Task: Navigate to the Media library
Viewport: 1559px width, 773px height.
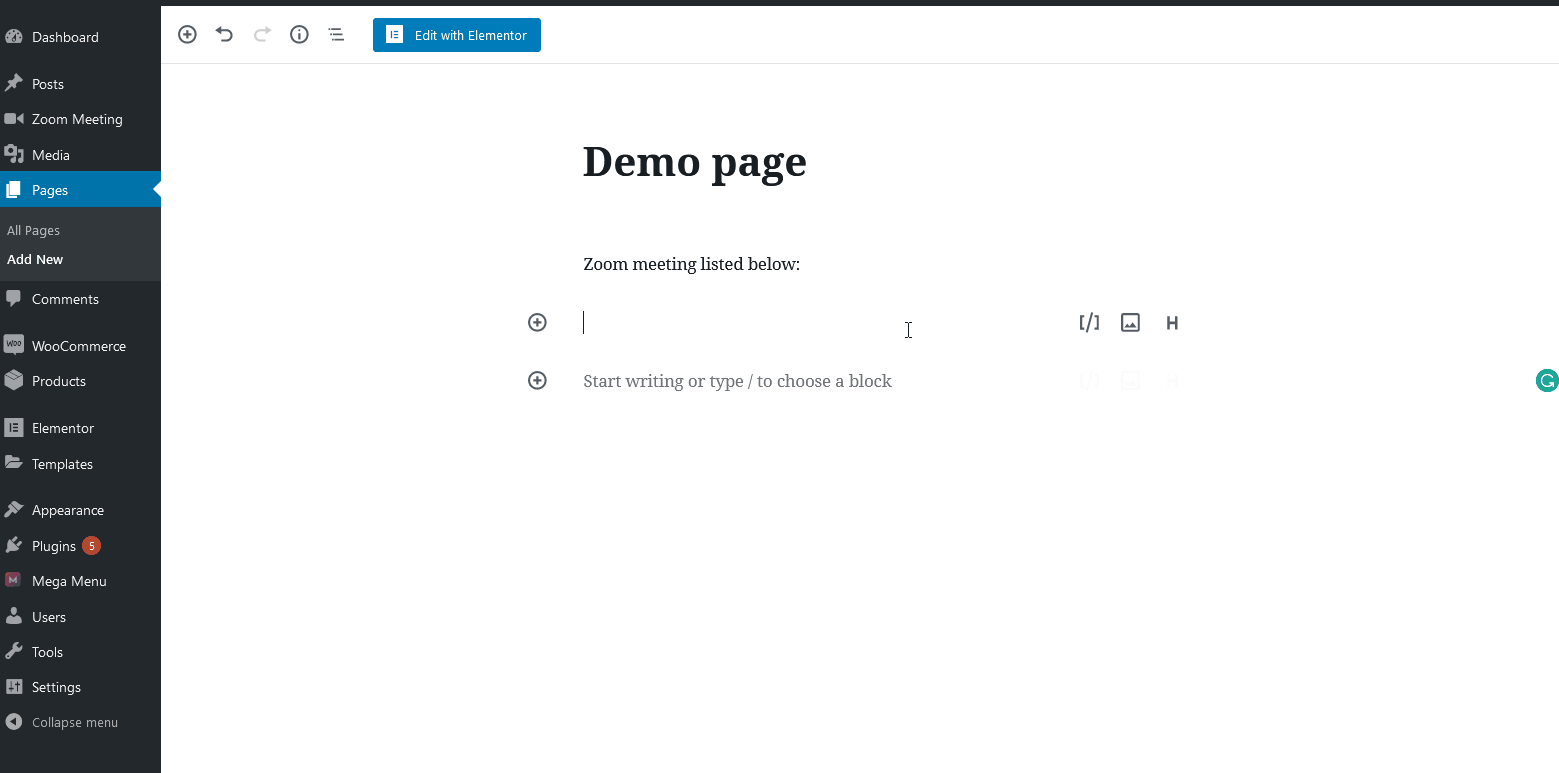Action: [50, 154]
